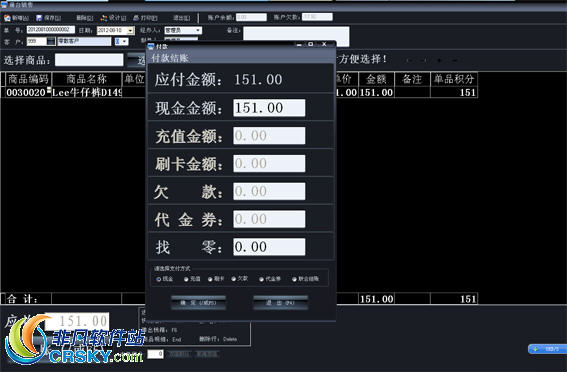
Task: Click the 设计 (Design) toolbar icon
Action: (104, 18)
